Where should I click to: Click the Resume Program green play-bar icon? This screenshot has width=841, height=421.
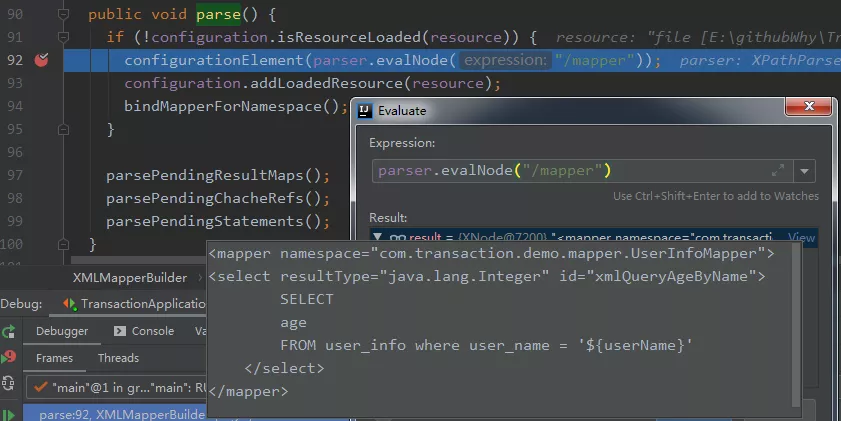[x=9, y=415]
